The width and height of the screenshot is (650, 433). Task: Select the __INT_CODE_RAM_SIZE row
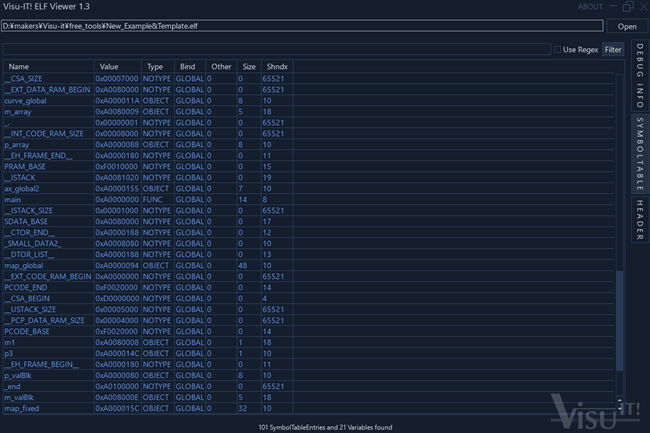point(308,133)
